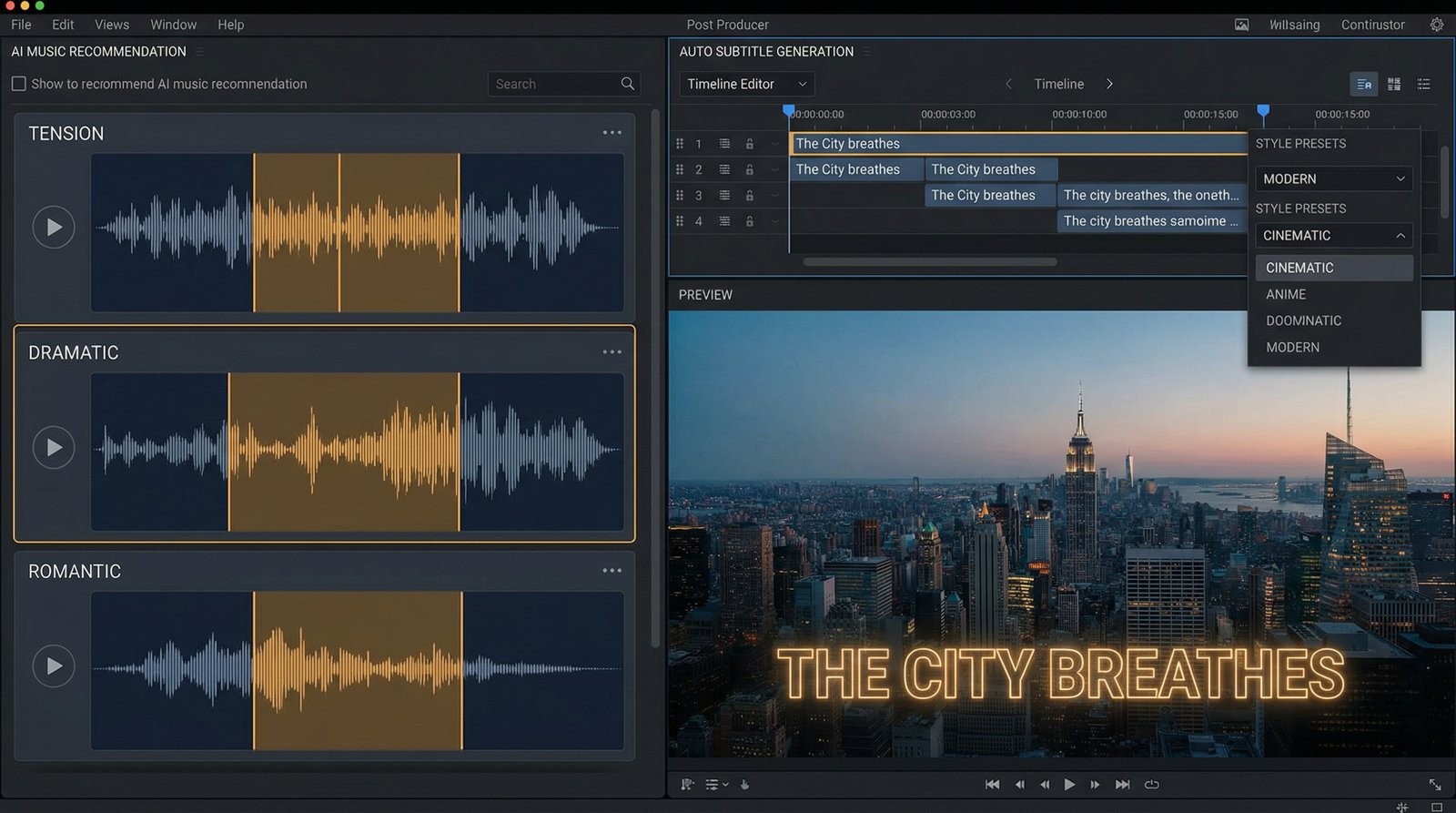This screenshot has width=1456, height=813.
Task: Open the Timeline Editor dropdown
Action: (x=747, y=84)
